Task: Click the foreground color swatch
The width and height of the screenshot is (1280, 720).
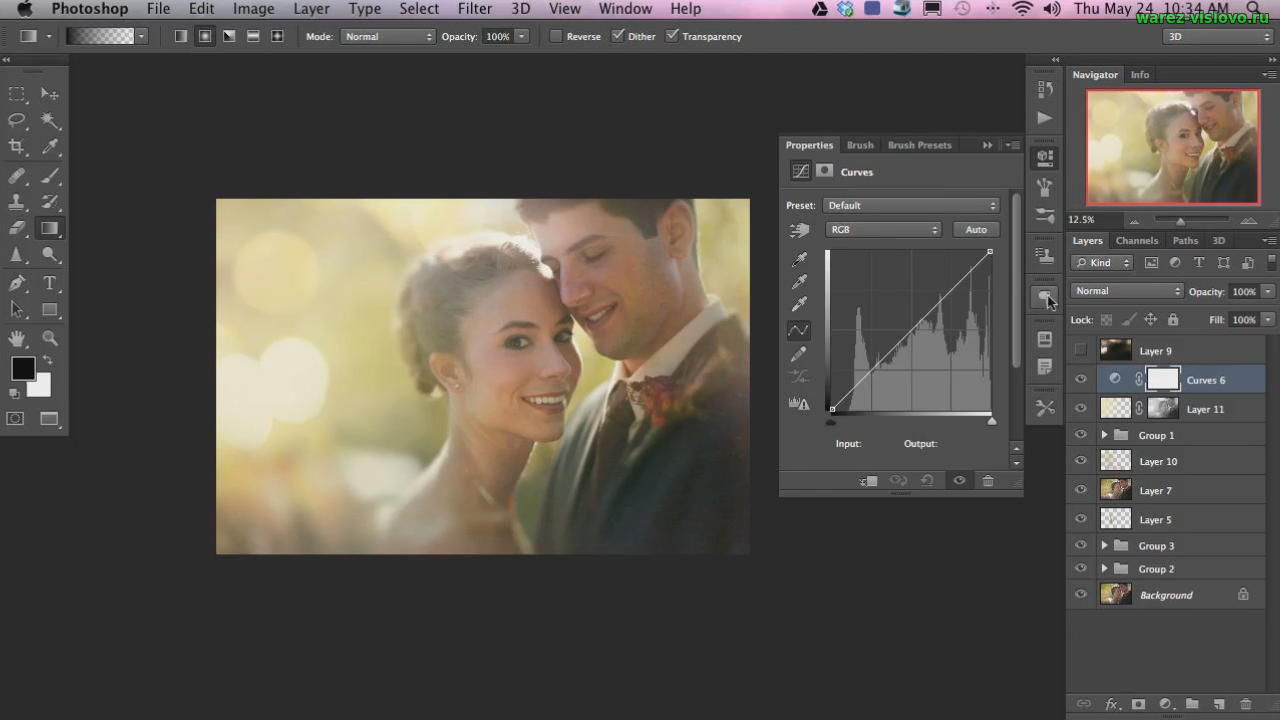Action: pyautogui.click(x=22, y=369)
